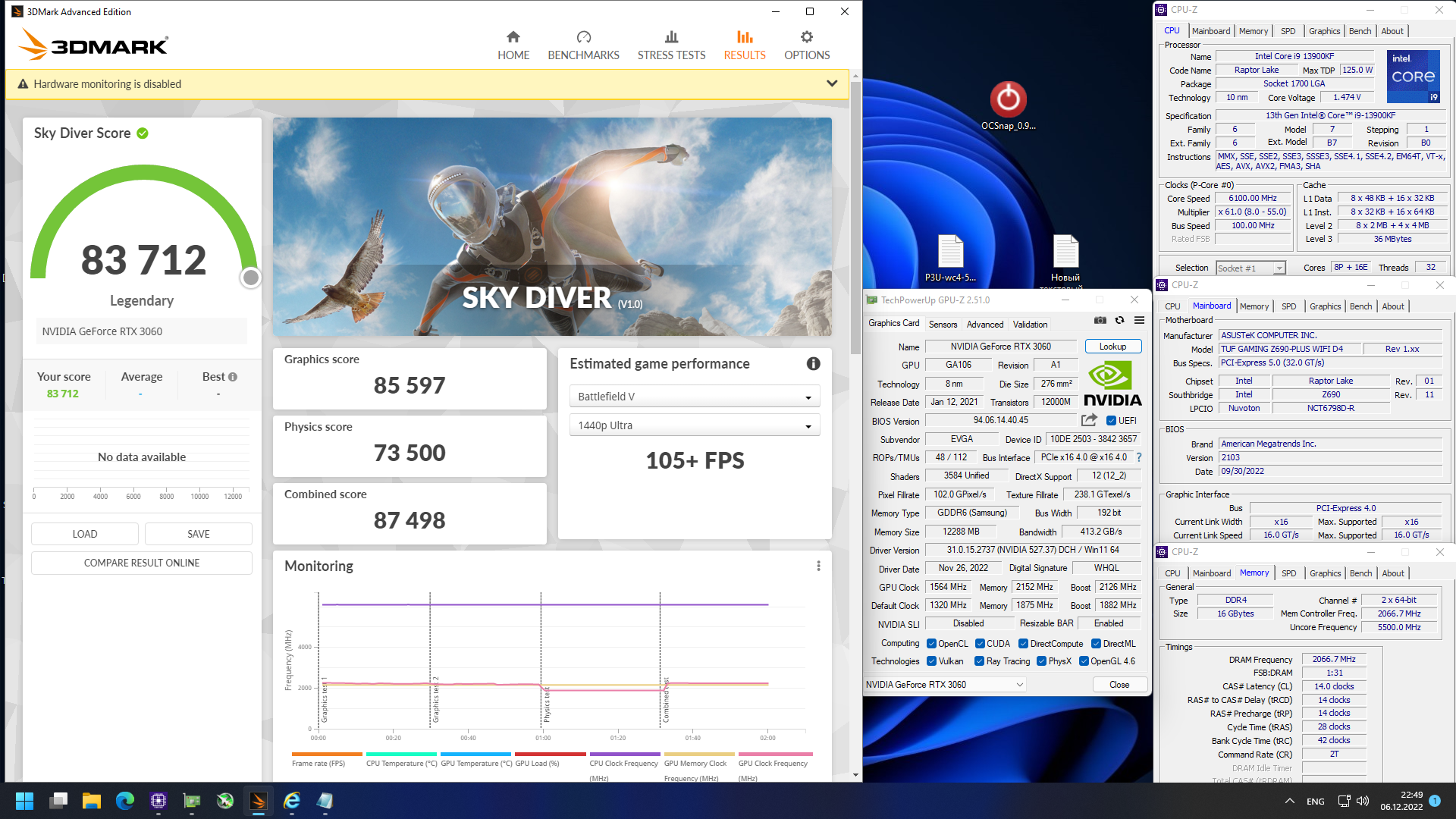Click the GPU-Z refresh icon
The width and height of the screenshot is (1456, 819).
[x=1119, y=321]
